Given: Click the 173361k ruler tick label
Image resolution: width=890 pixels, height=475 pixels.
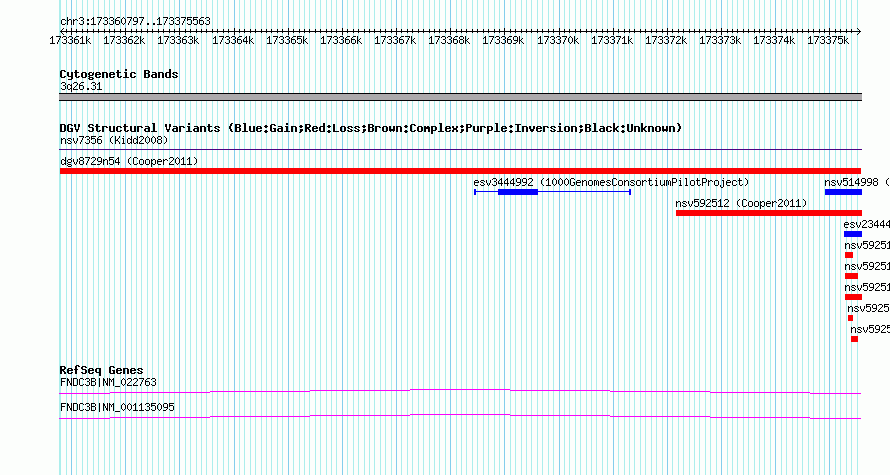Looking at the screenshot, I should pos(70,41).
